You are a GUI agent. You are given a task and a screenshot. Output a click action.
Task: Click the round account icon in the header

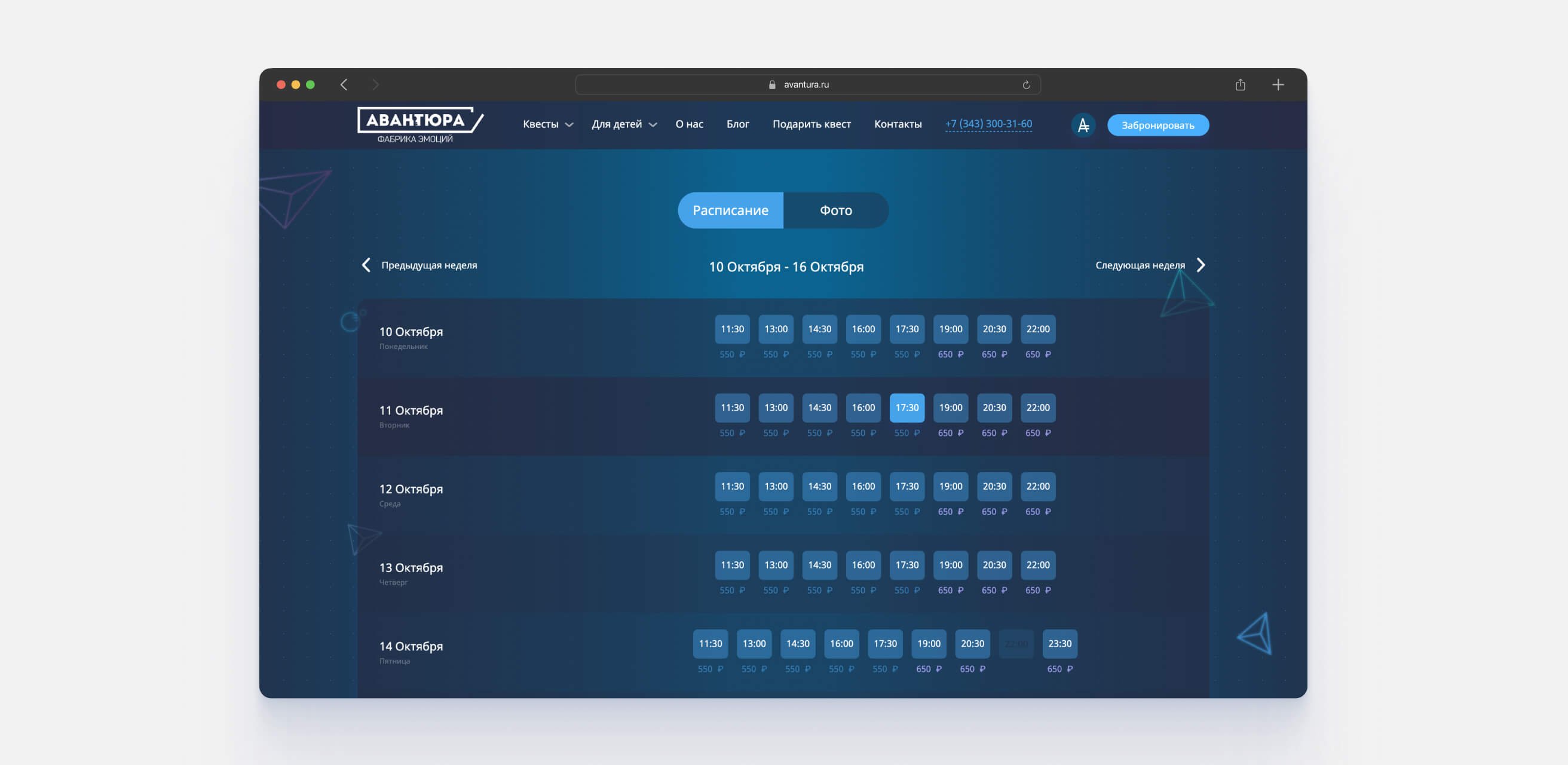(x=1083, y=125)
